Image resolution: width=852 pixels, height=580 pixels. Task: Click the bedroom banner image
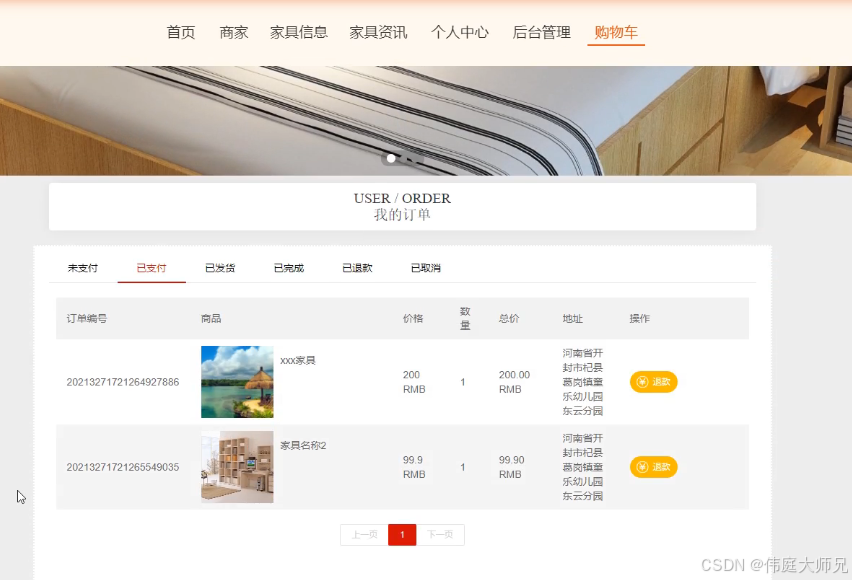426,121
